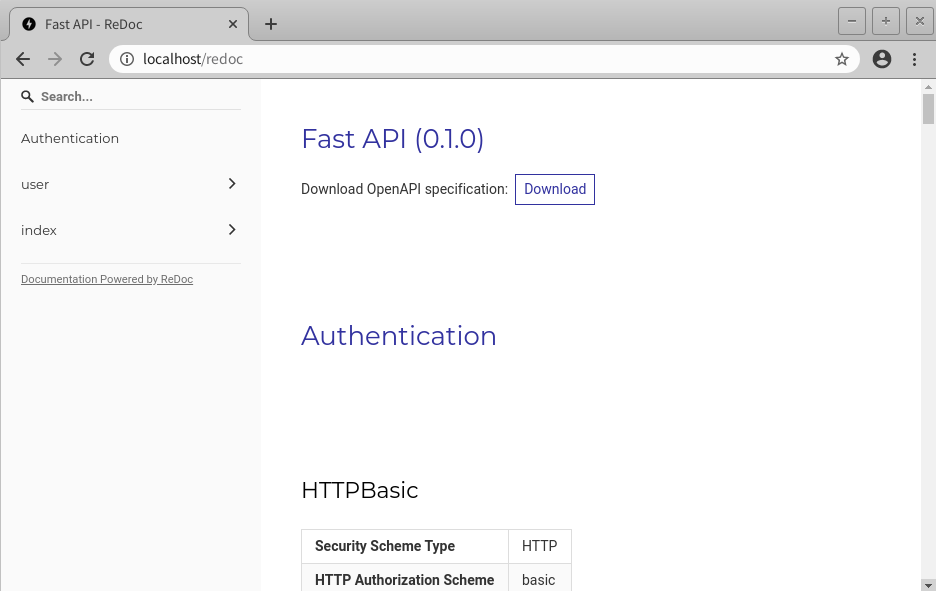The width and height of the screenshot is (936, 591).
Task: Click the search magnifier icon in sidebar
Action: tap(27, 96)
